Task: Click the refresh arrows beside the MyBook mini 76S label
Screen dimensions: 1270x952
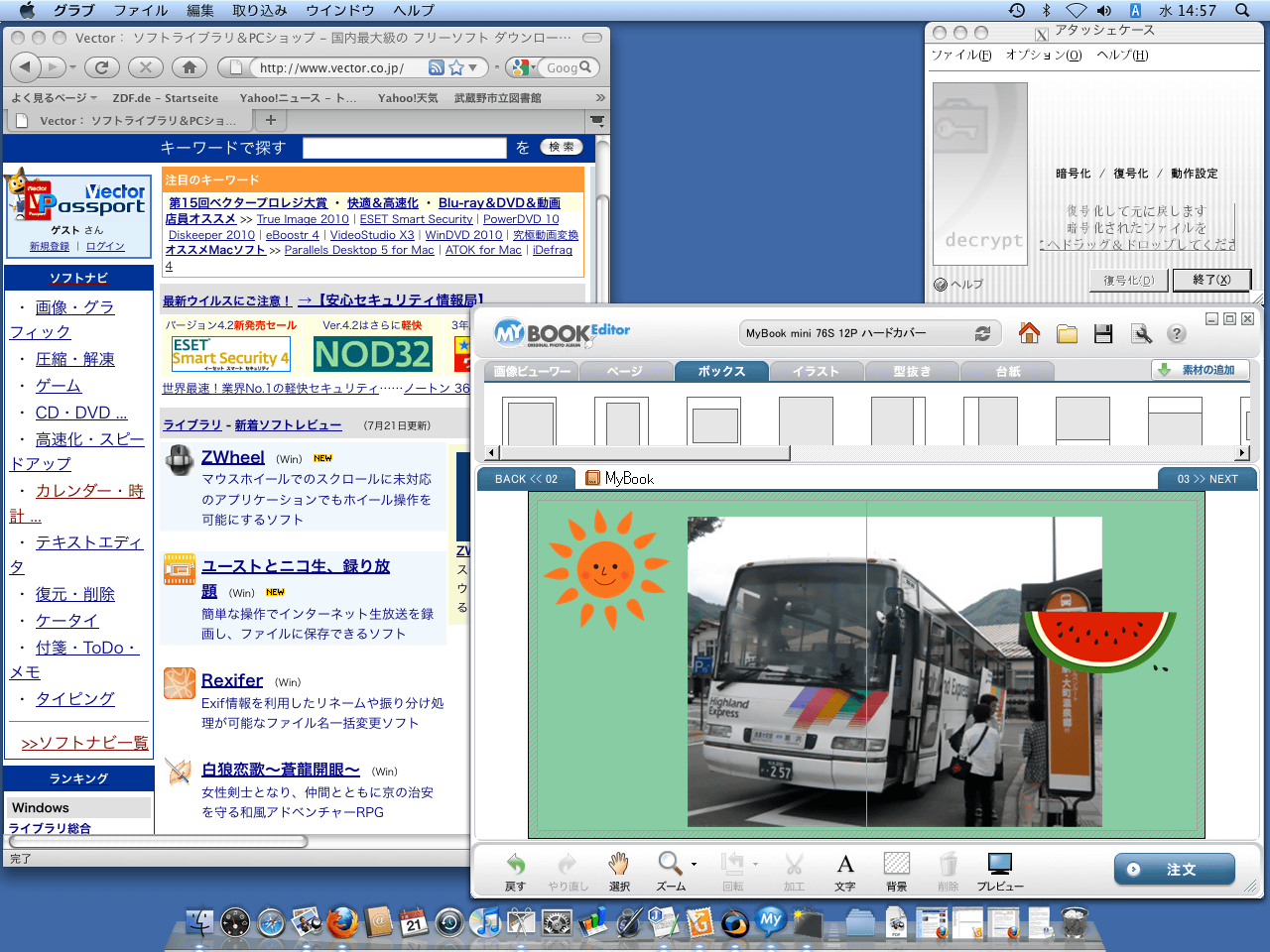Action: coord(982,334)
